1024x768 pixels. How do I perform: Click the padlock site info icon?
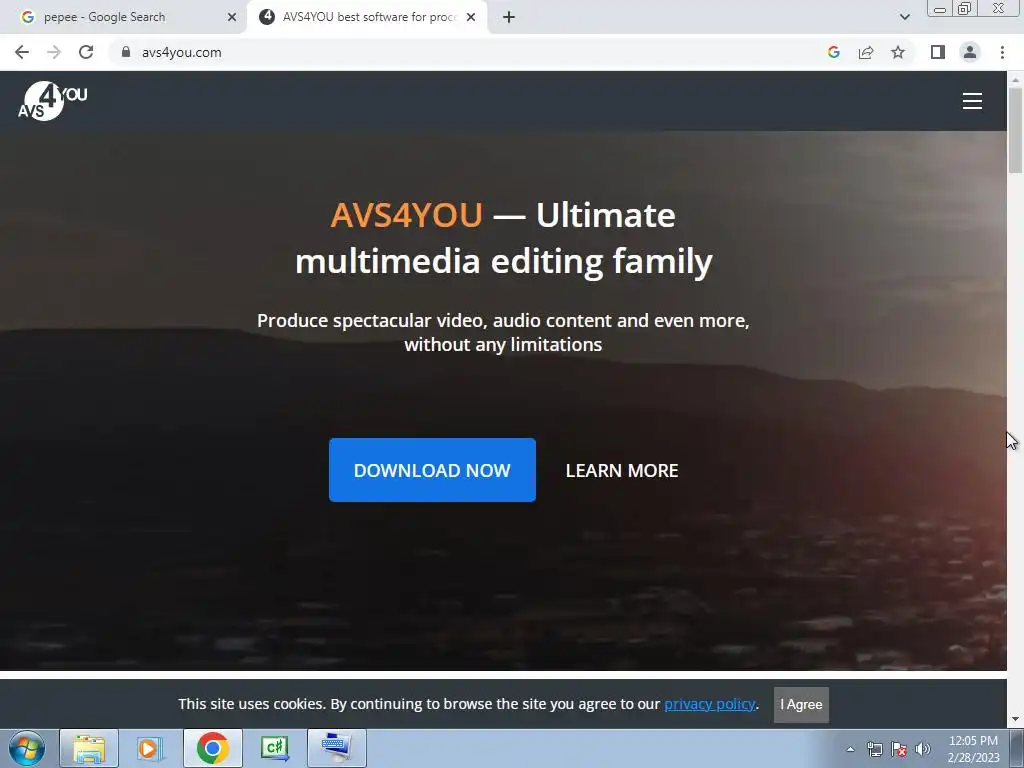click(125, 52)
